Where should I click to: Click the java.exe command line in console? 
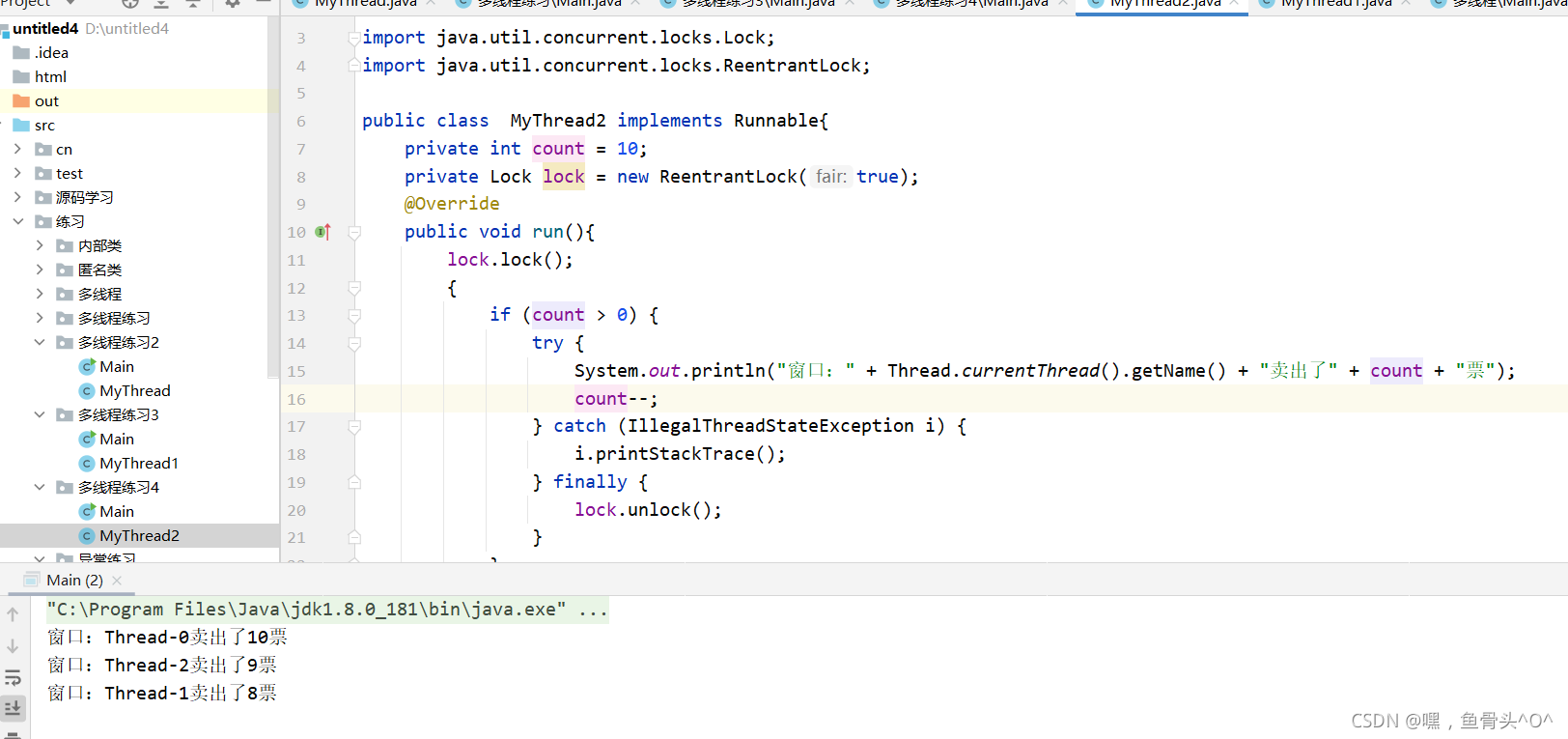(x=327, y=610)
